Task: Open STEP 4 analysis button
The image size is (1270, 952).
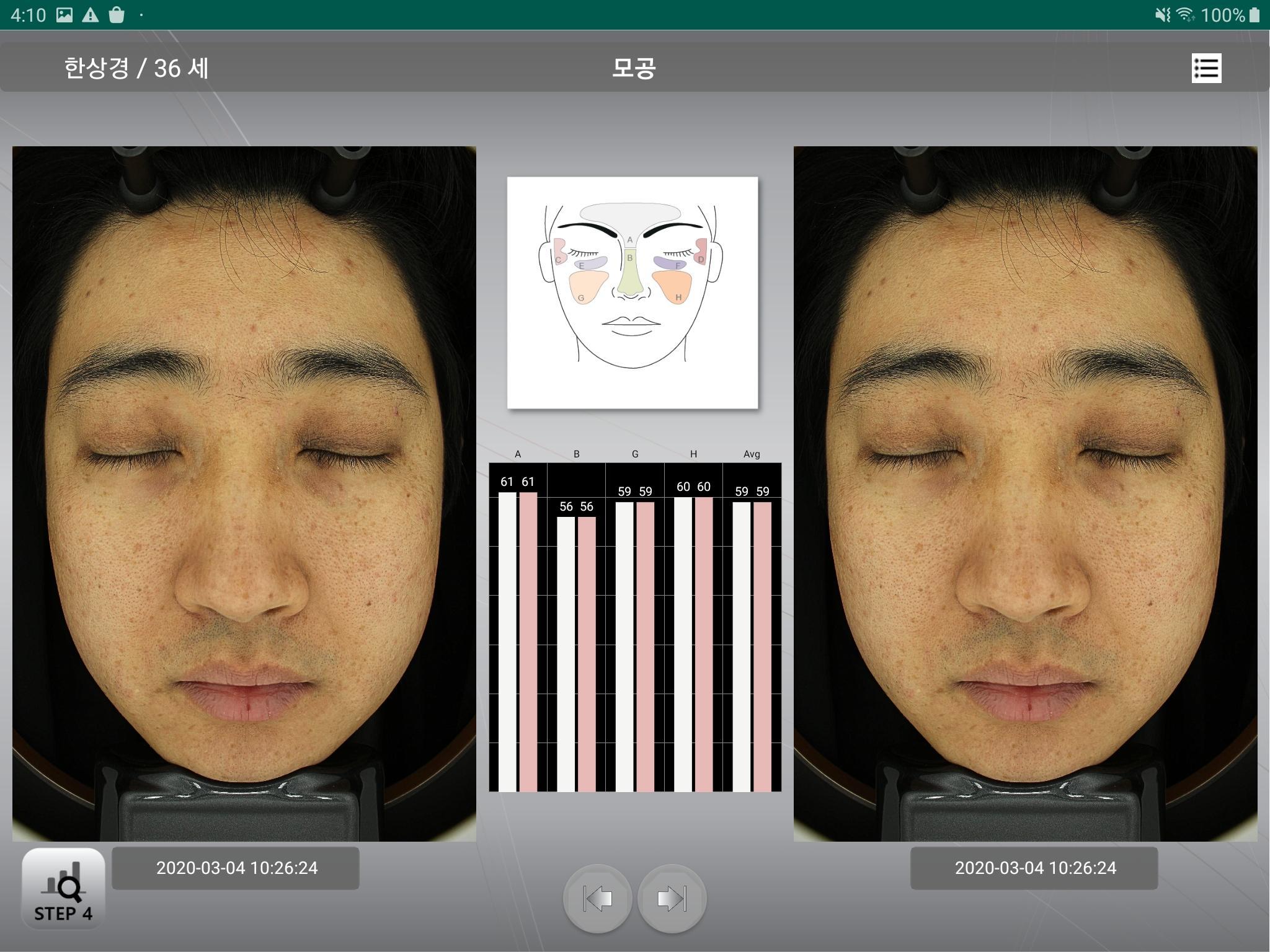Action: [63, 889]
